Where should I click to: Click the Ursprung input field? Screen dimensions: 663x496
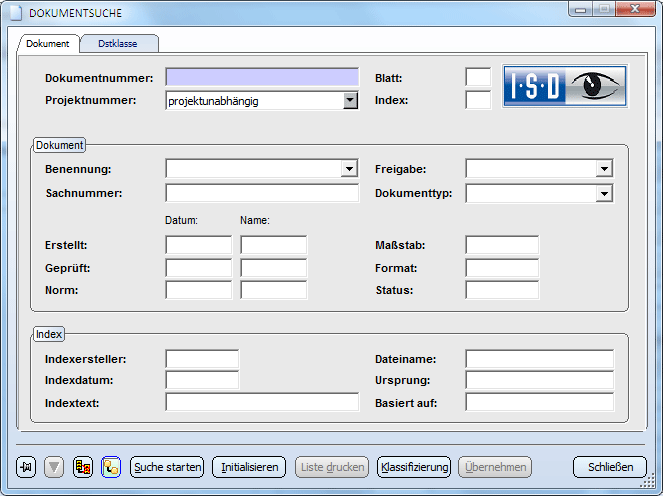point(540,380)
